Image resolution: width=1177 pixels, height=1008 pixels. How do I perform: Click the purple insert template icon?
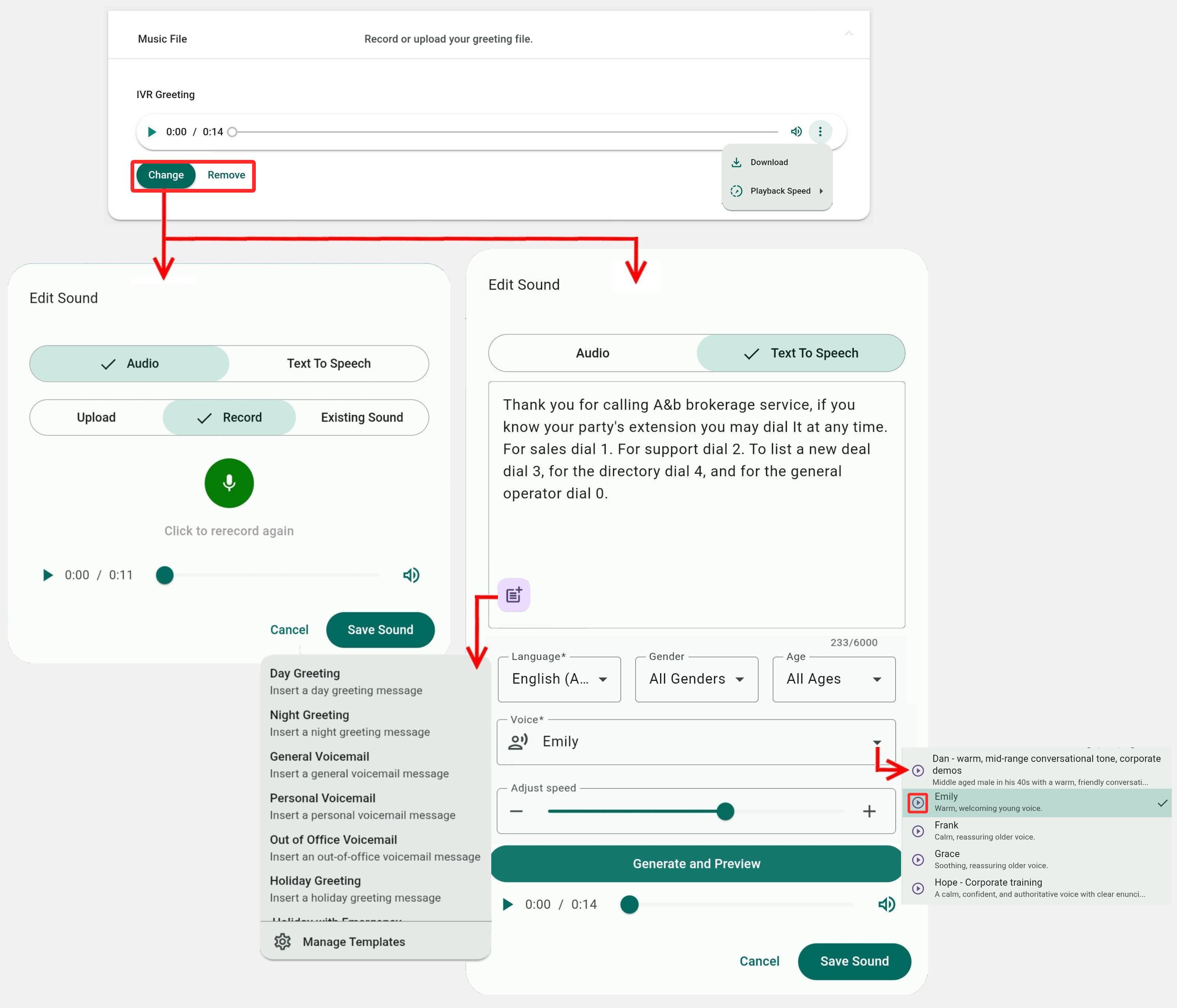514,595
